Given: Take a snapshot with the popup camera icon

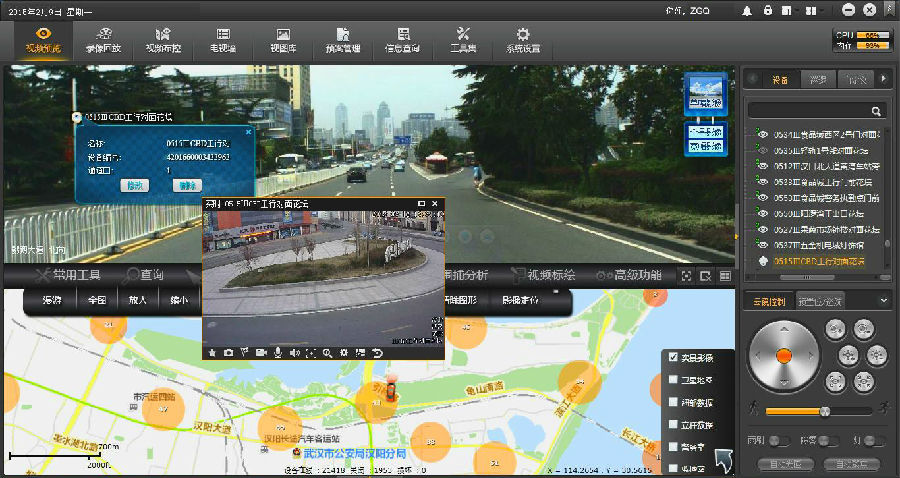Looking at the screenshot, I should tap(228, 353).
